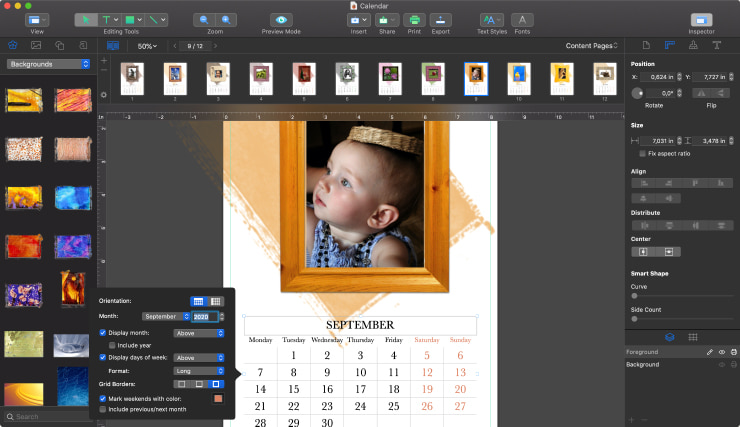740x427 pixels.
Task: Click the Export toolbar icon
Action: [440, 20]
